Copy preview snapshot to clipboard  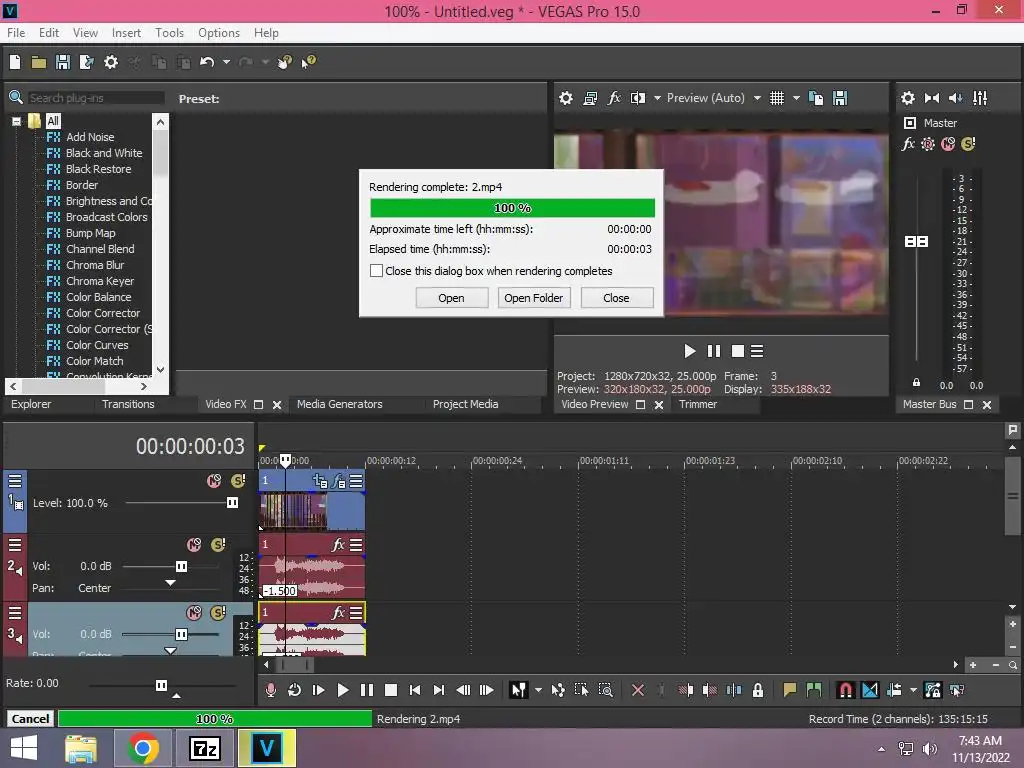coord(816,98)
